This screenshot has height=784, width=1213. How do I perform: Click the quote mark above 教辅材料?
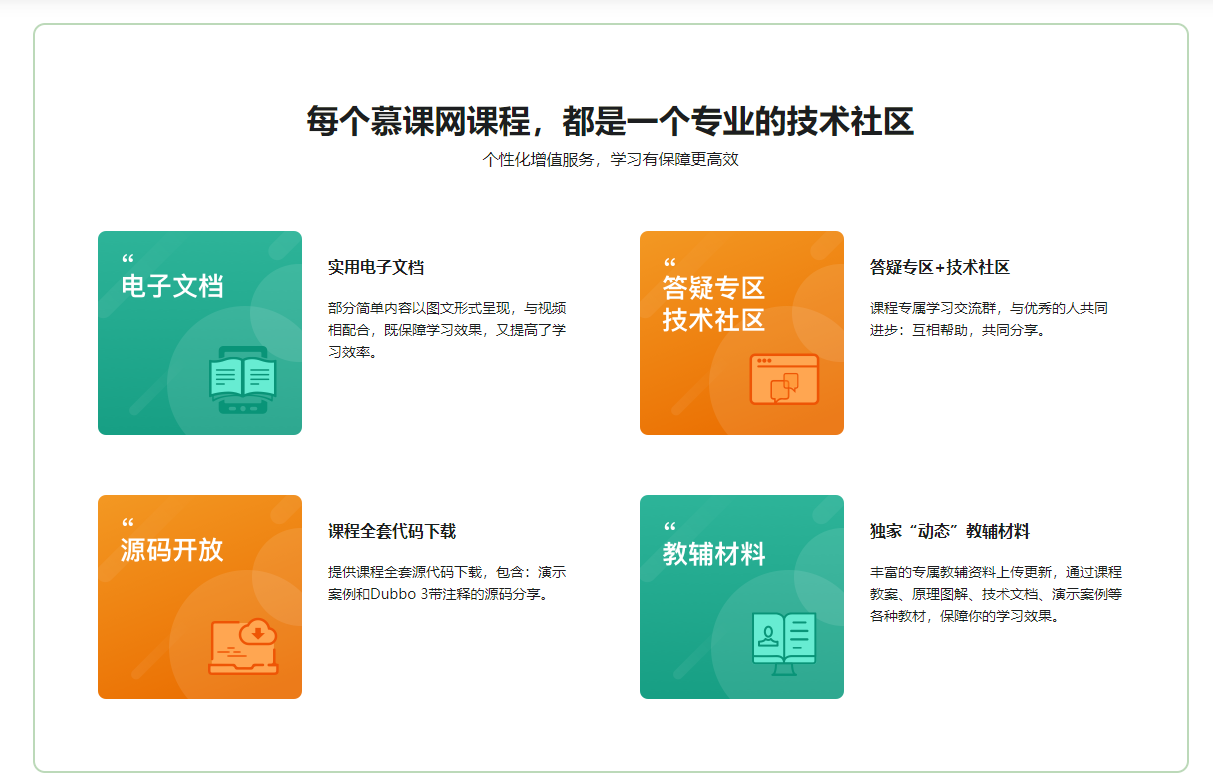click(x=669, y=528)
